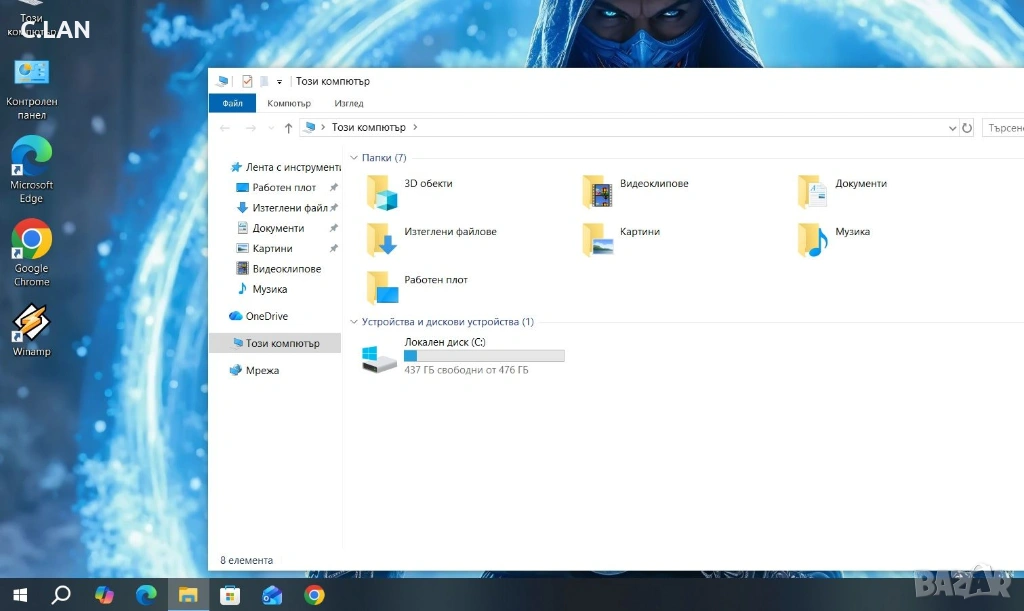Collapse the Папки (7) group

[x=354, y=158]
